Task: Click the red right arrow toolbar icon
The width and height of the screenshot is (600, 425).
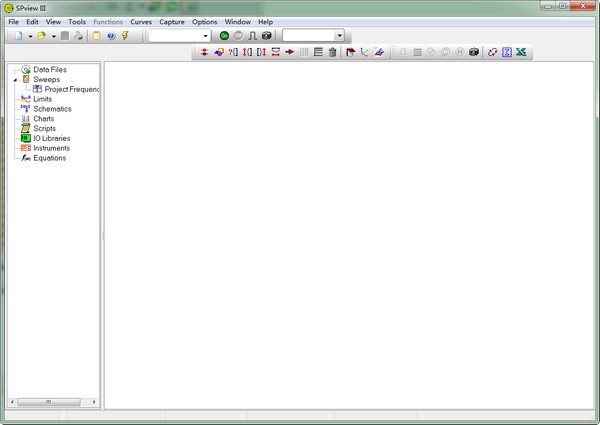Action: [290, 52]
